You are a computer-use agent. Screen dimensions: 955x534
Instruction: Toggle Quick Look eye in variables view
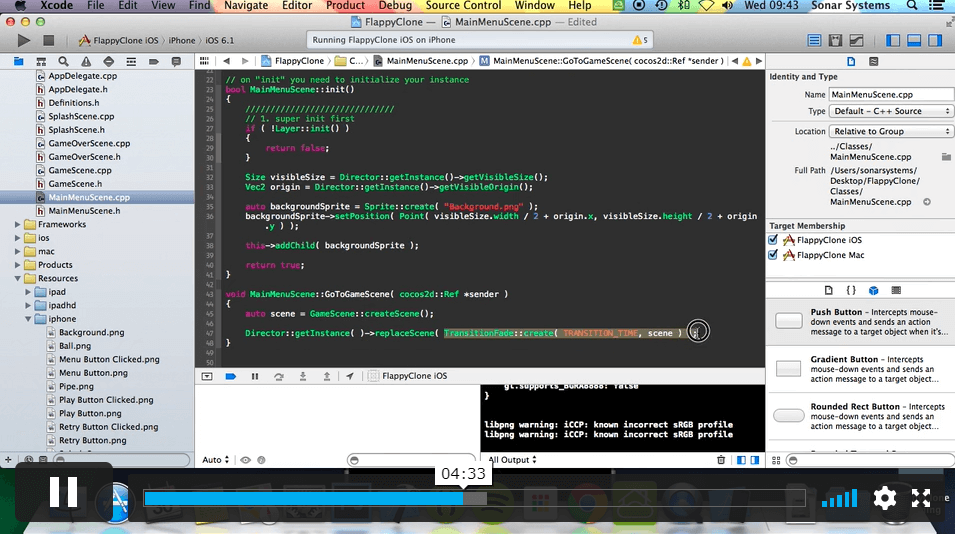[x=245, y=460]
